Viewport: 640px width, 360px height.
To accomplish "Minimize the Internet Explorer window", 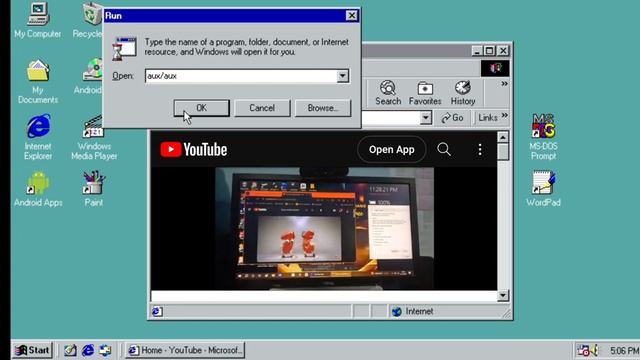I will (x=477, y=51).
